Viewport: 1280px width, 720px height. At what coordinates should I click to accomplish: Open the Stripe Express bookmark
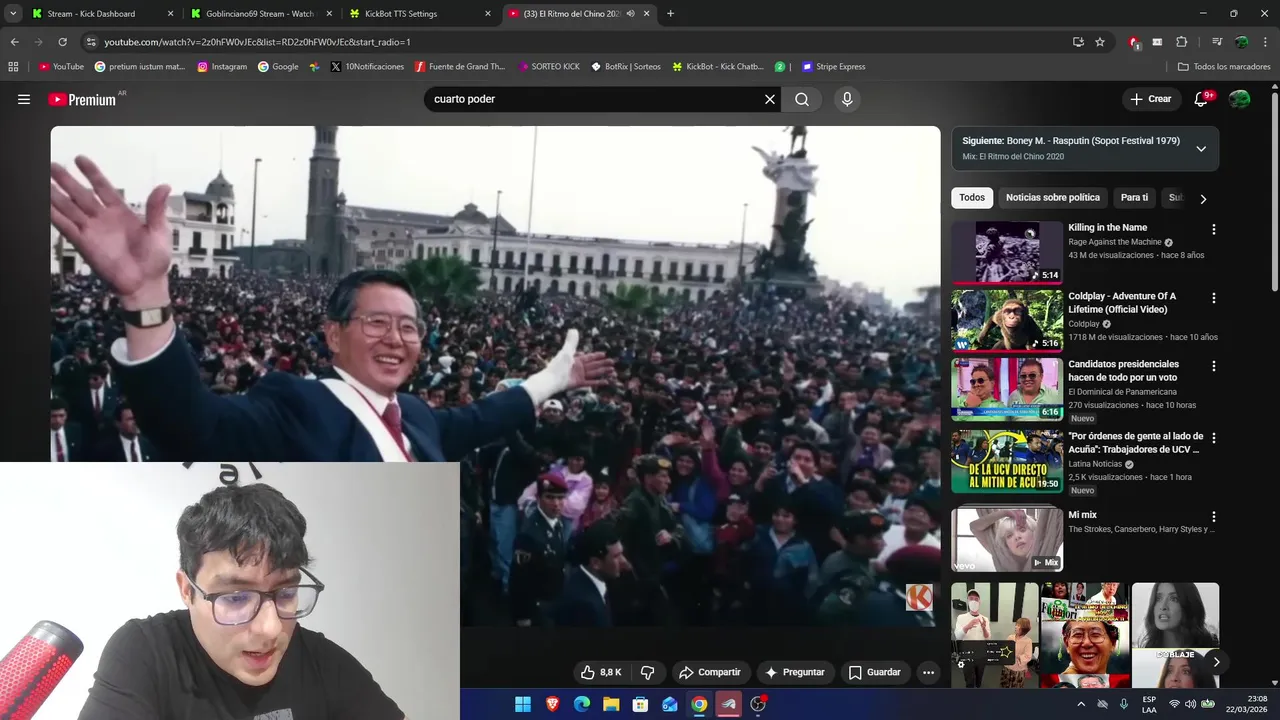click(833, 67)
